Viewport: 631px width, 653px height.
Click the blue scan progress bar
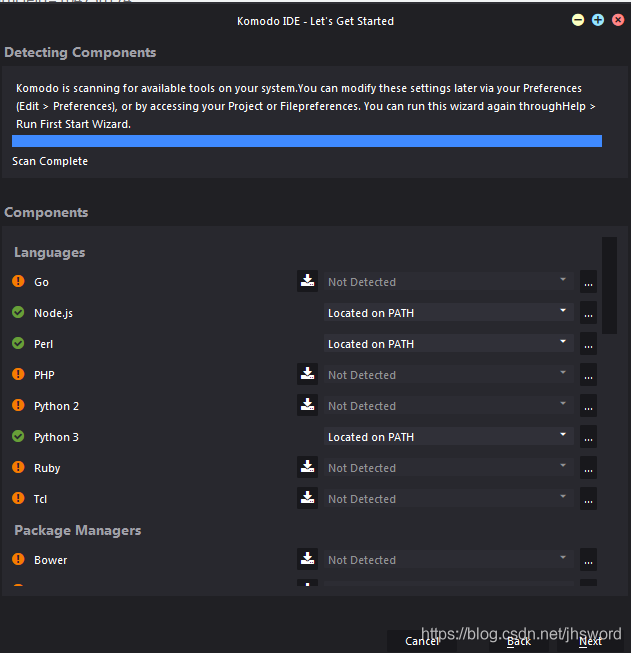(307, 141)
